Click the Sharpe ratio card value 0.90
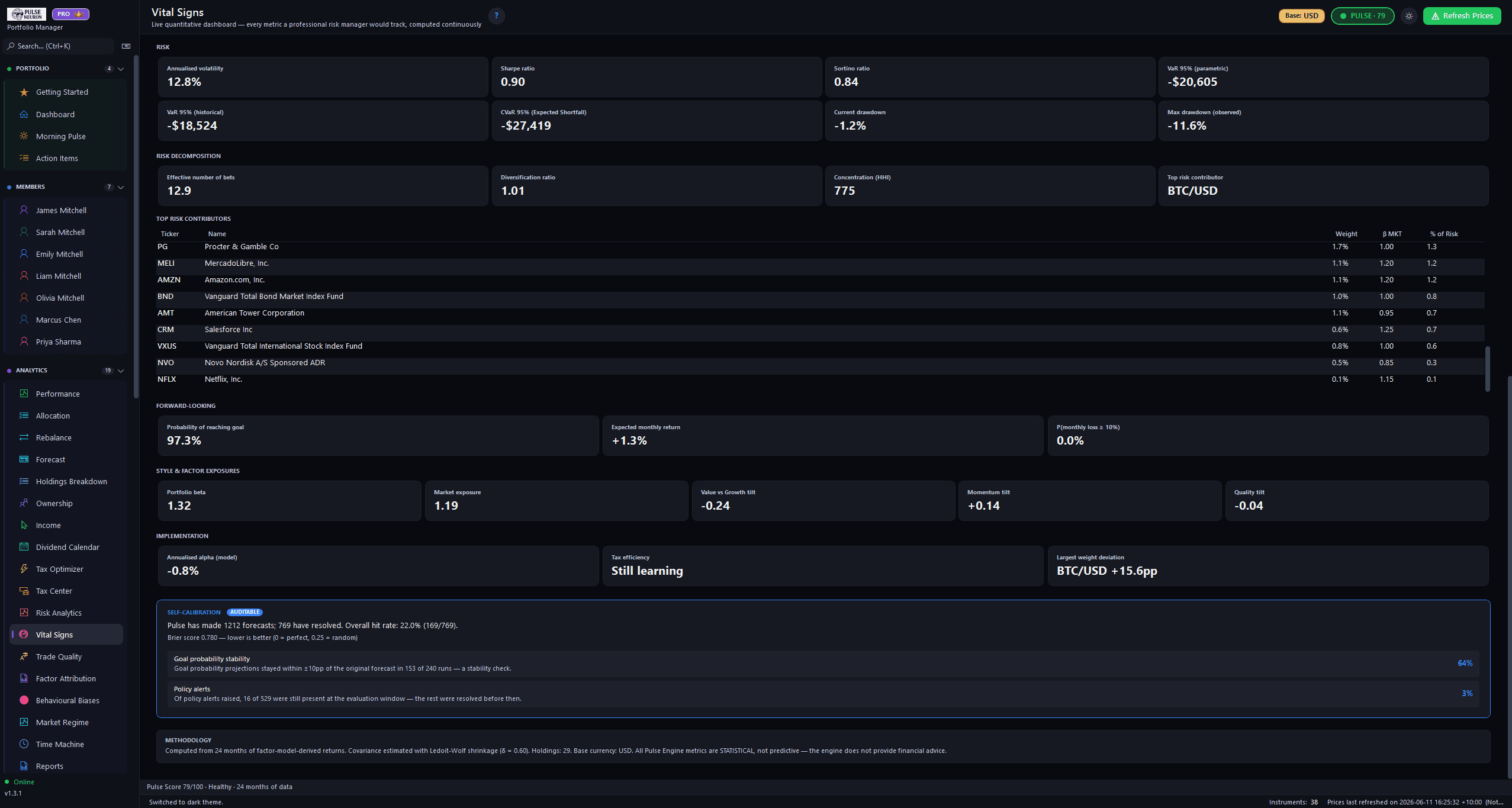The image size is (1512, 808). coord(513,82)
